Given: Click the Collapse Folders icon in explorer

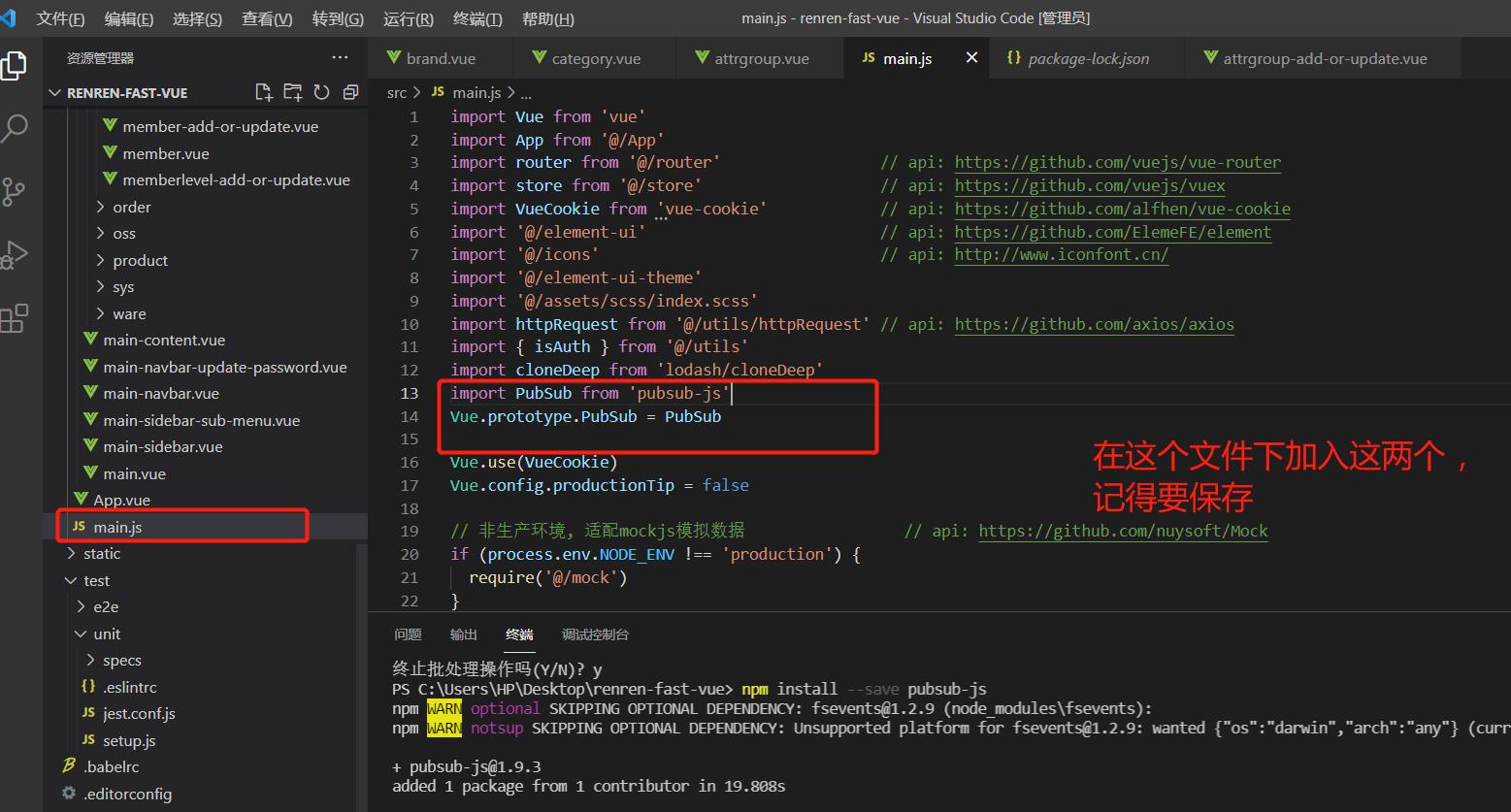Looking at the screenshot, I should (x=350, y=92).
